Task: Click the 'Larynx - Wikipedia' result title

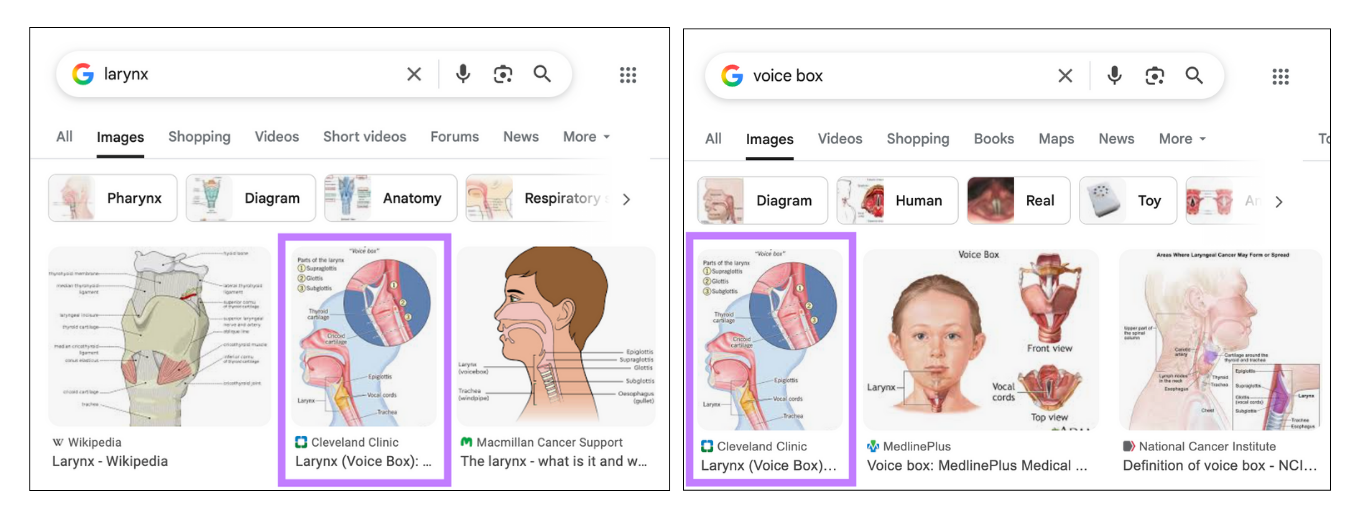Action: pos(110,461)
